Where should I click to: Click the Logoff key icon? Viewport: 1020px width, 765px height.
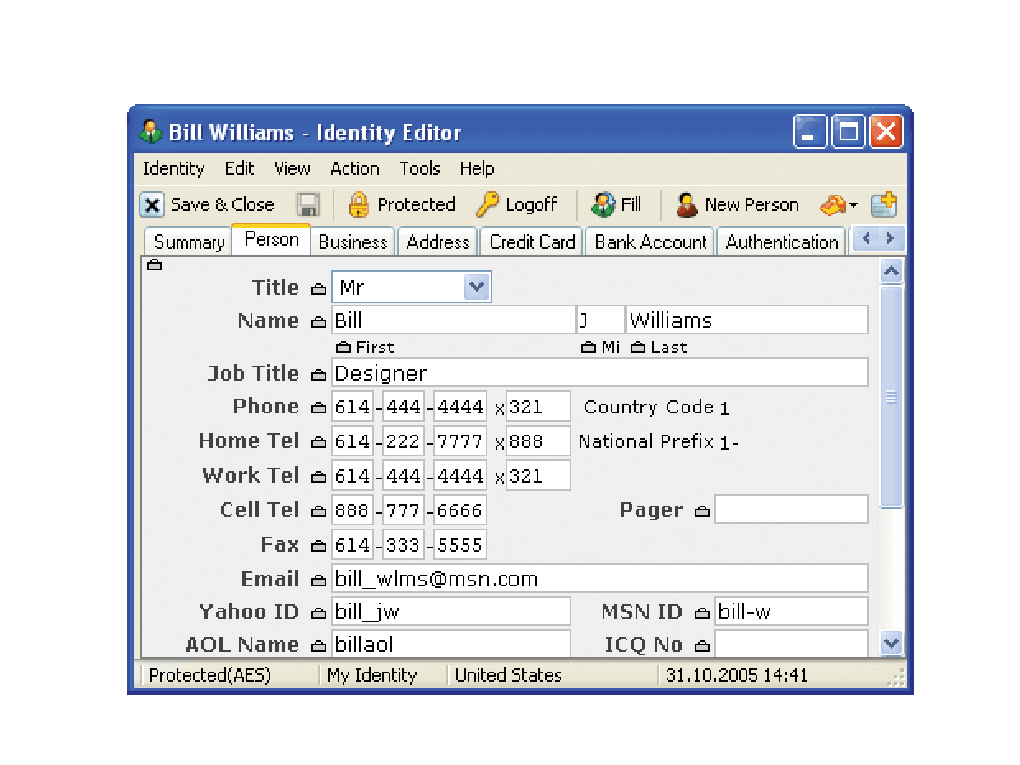[x=487, y=204]
